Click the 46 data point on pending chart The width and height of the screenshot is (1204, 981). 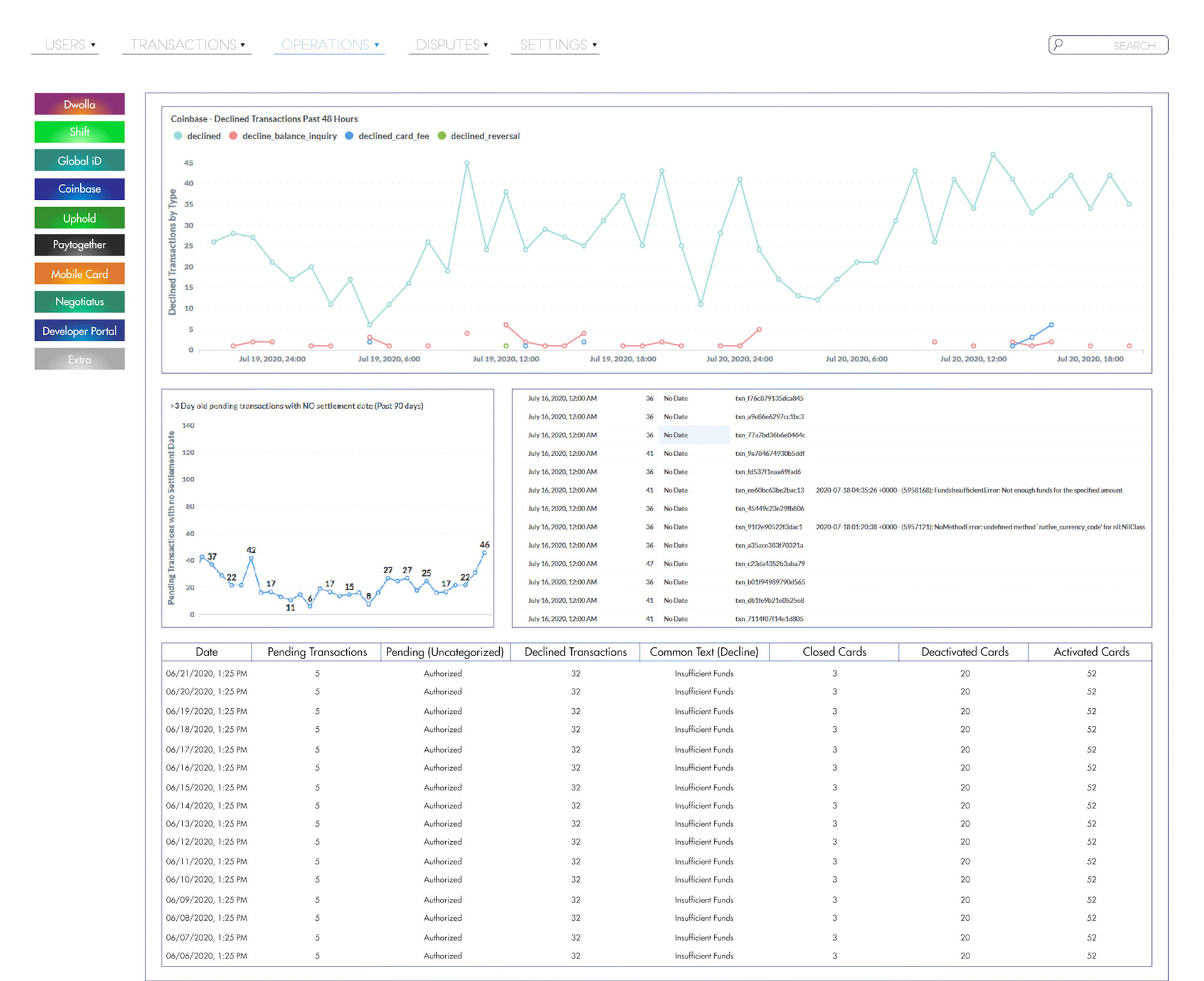coord(484,553)
